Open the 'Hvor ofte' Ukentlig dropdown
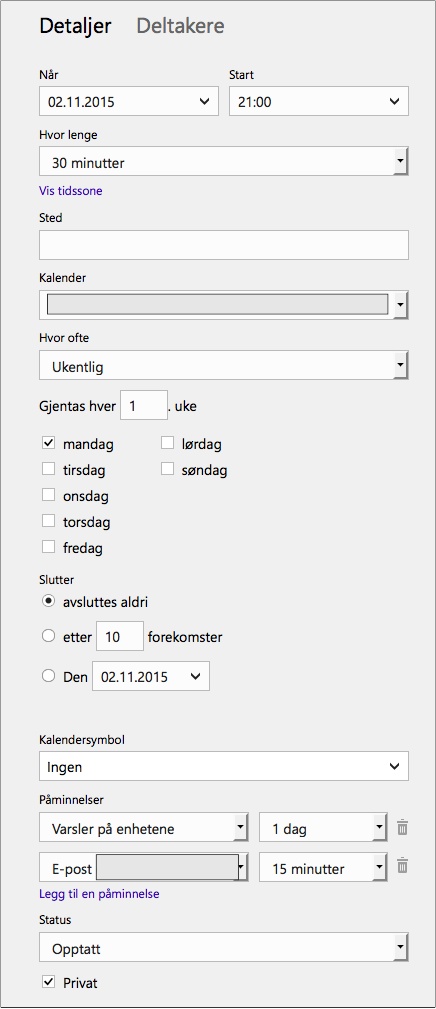436x1009 pixels. point(224,366)
